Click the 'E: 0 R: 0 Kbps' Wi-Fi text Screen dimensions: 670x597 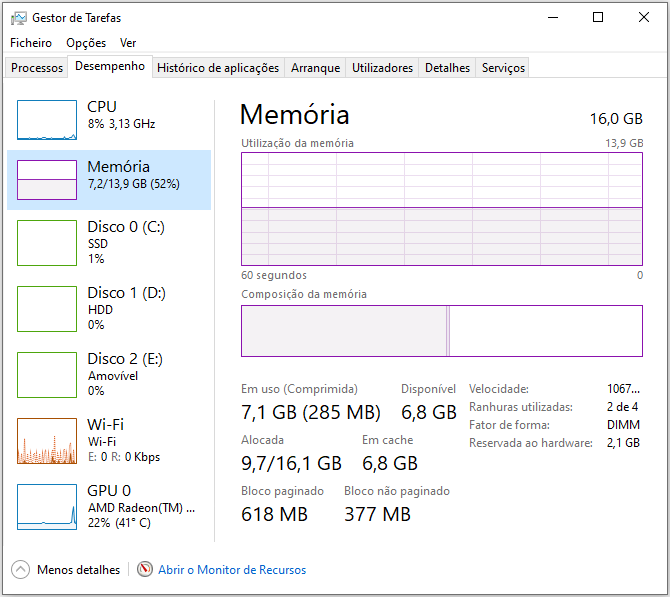coord(123,457)
